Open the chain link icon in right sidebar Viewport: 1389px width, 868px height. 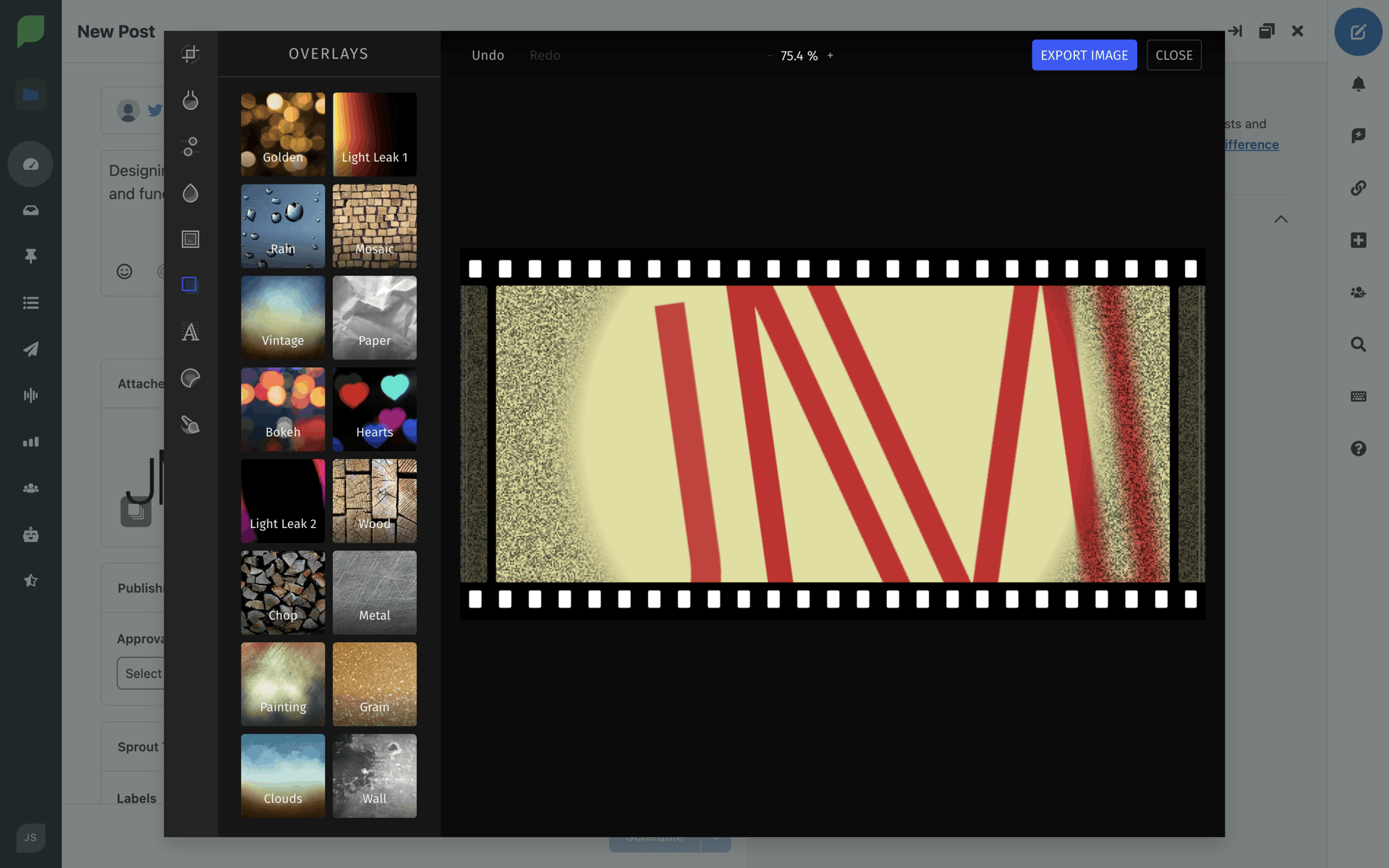tap(1358, 188)
